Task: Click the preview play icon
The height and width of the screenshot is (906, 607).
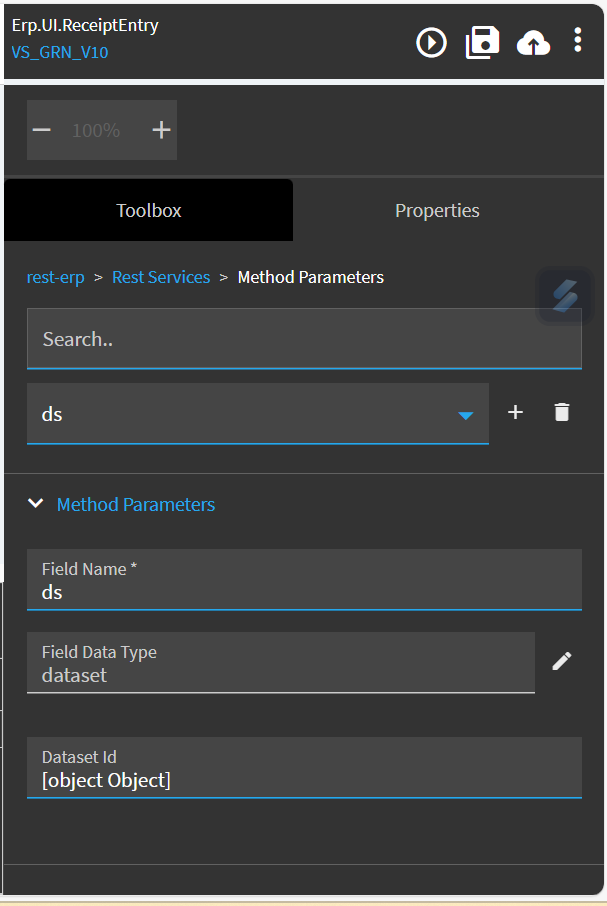Action: [x=431, y=43]
